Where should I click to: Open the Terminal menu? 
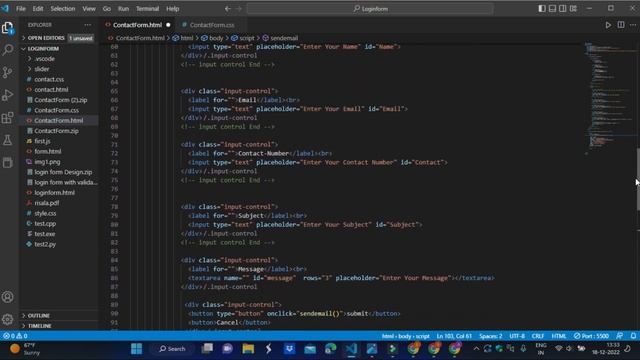click(x=147, y=9)
